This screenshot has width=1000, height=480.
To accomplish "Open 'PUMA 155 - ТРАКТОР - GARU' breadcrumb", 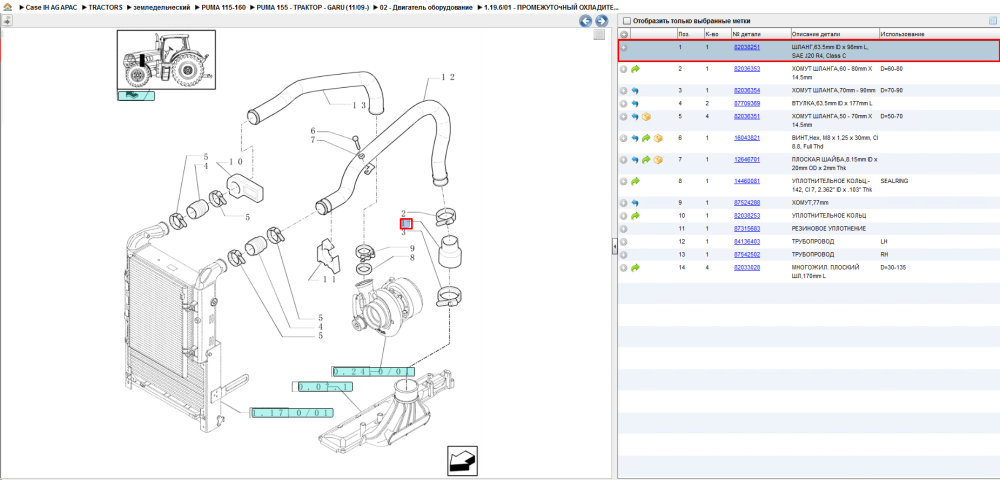I will pos(313,7).
